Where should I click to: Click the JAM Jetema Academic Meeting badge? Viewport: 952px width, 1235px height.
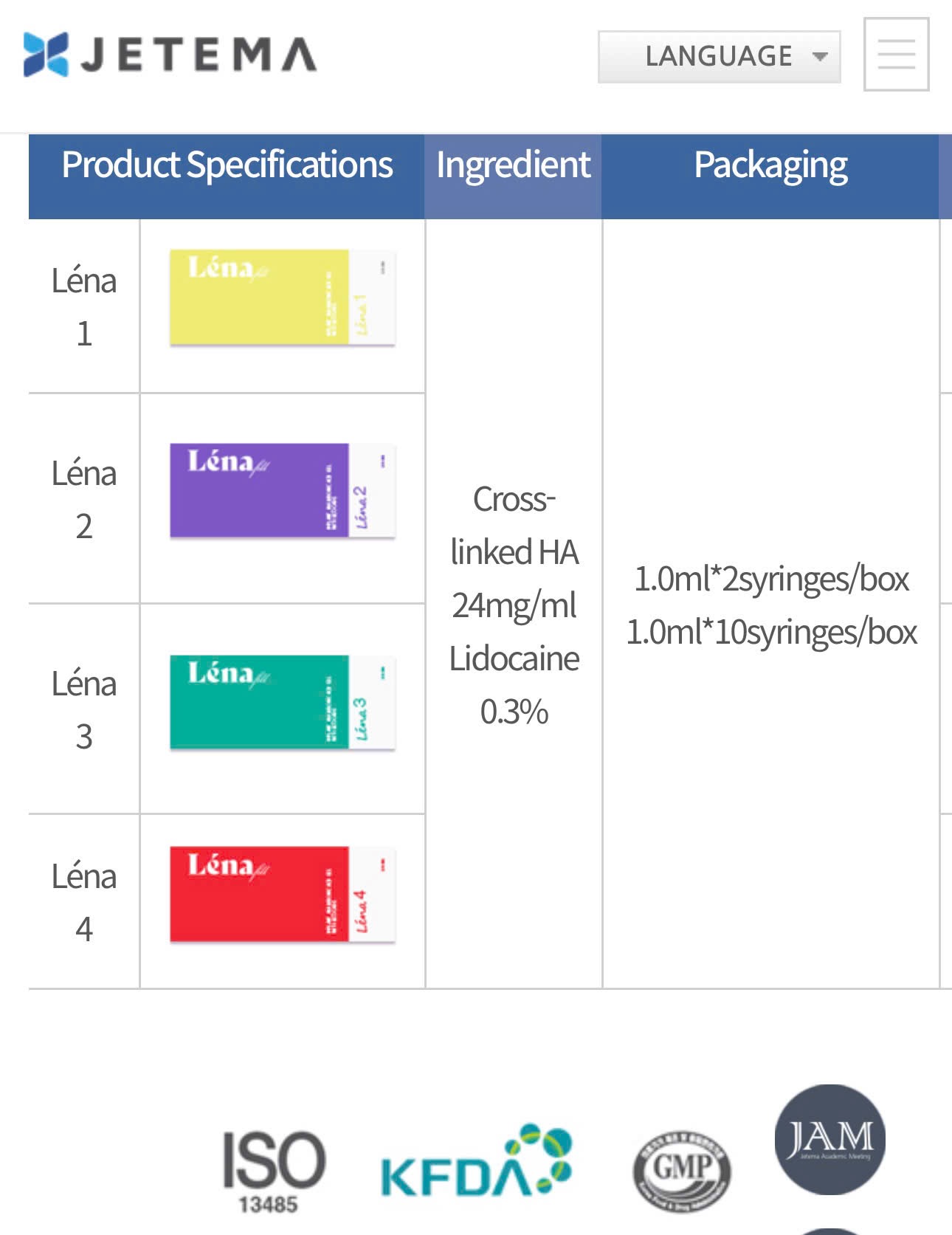[x=829, y=1139]
